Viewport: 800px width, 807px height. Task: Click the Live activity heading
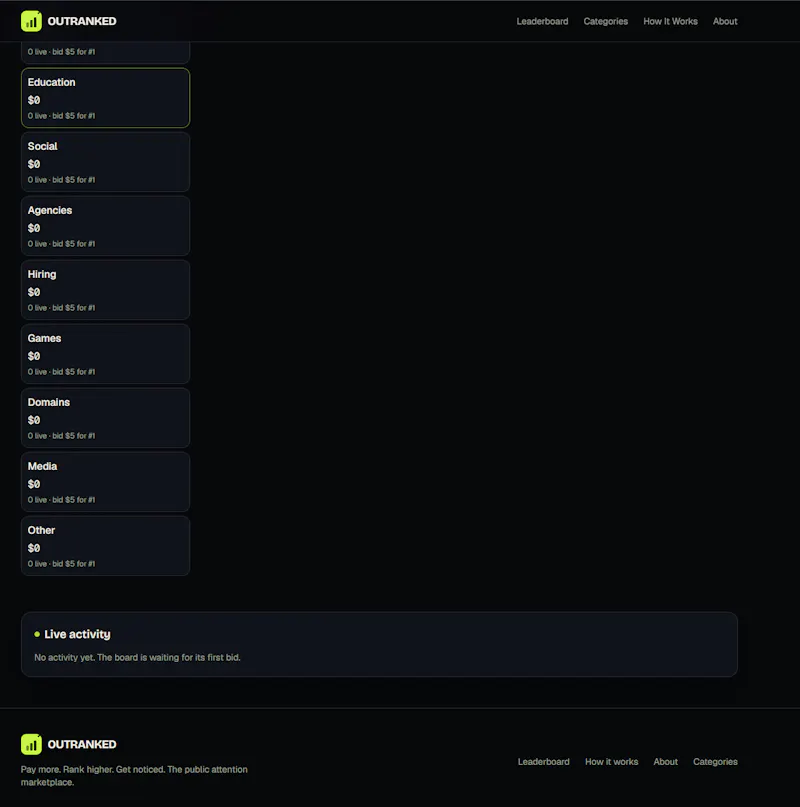[77, 634]
